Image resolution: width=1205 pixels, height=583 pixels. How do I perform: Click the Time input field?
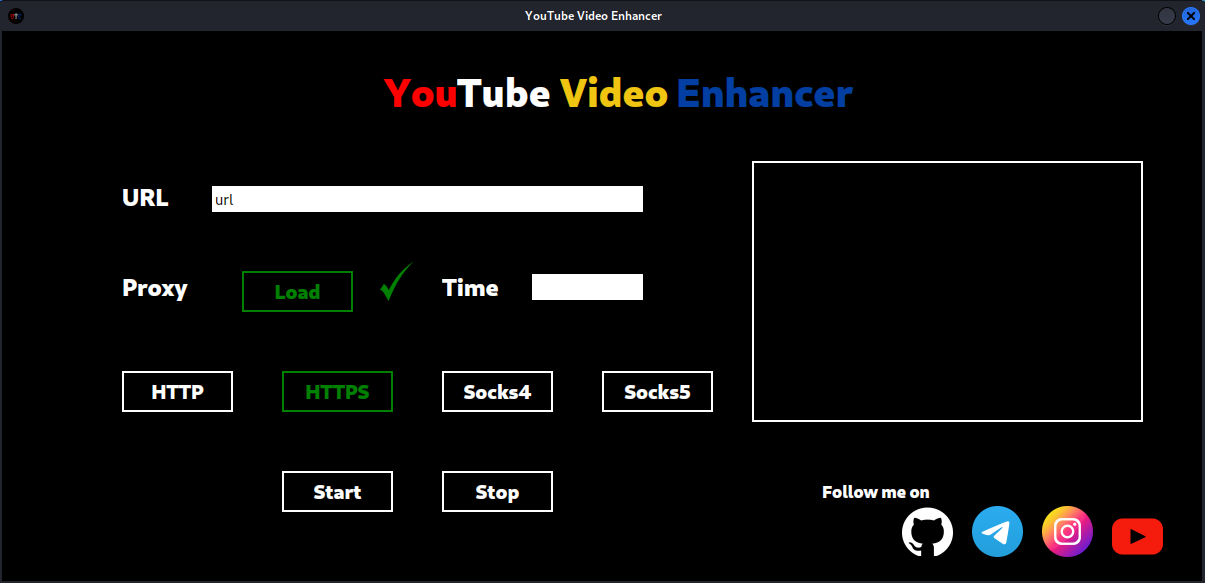tap(587, 287)
